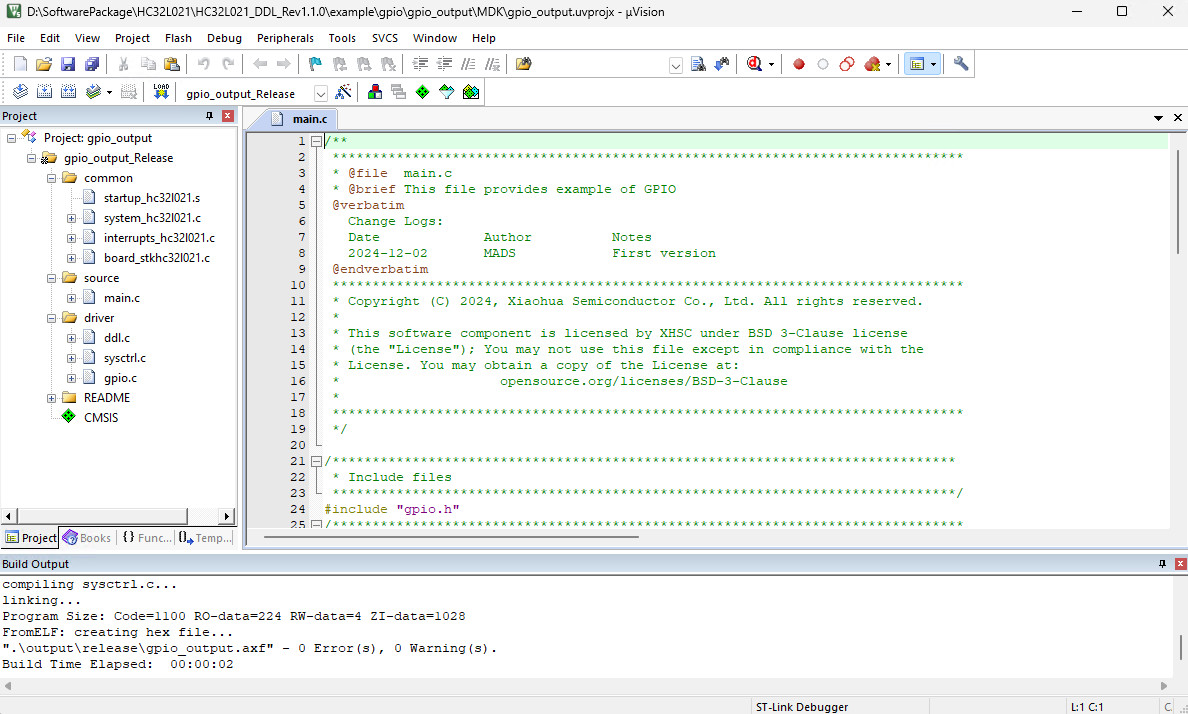Insert a breakpoint with the red circle icon

tap(799, 64)
